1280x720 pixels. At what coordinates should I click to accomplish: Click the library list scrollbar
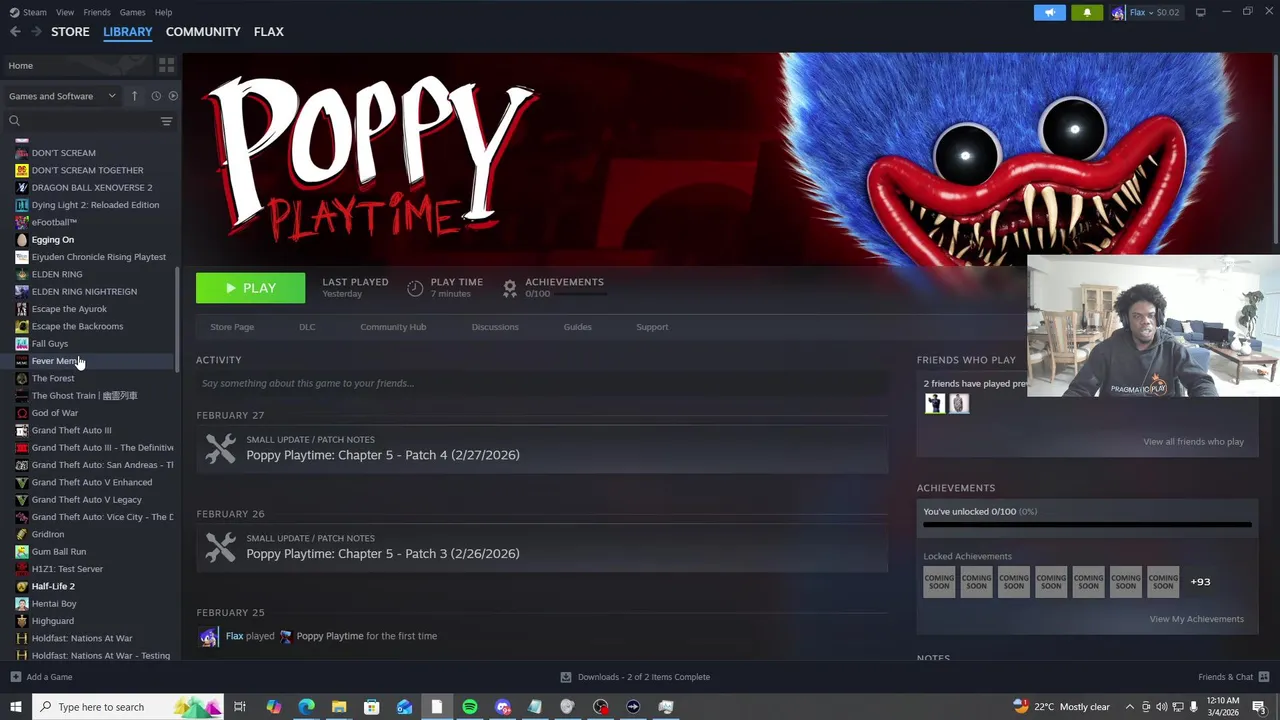pos(177,320)
